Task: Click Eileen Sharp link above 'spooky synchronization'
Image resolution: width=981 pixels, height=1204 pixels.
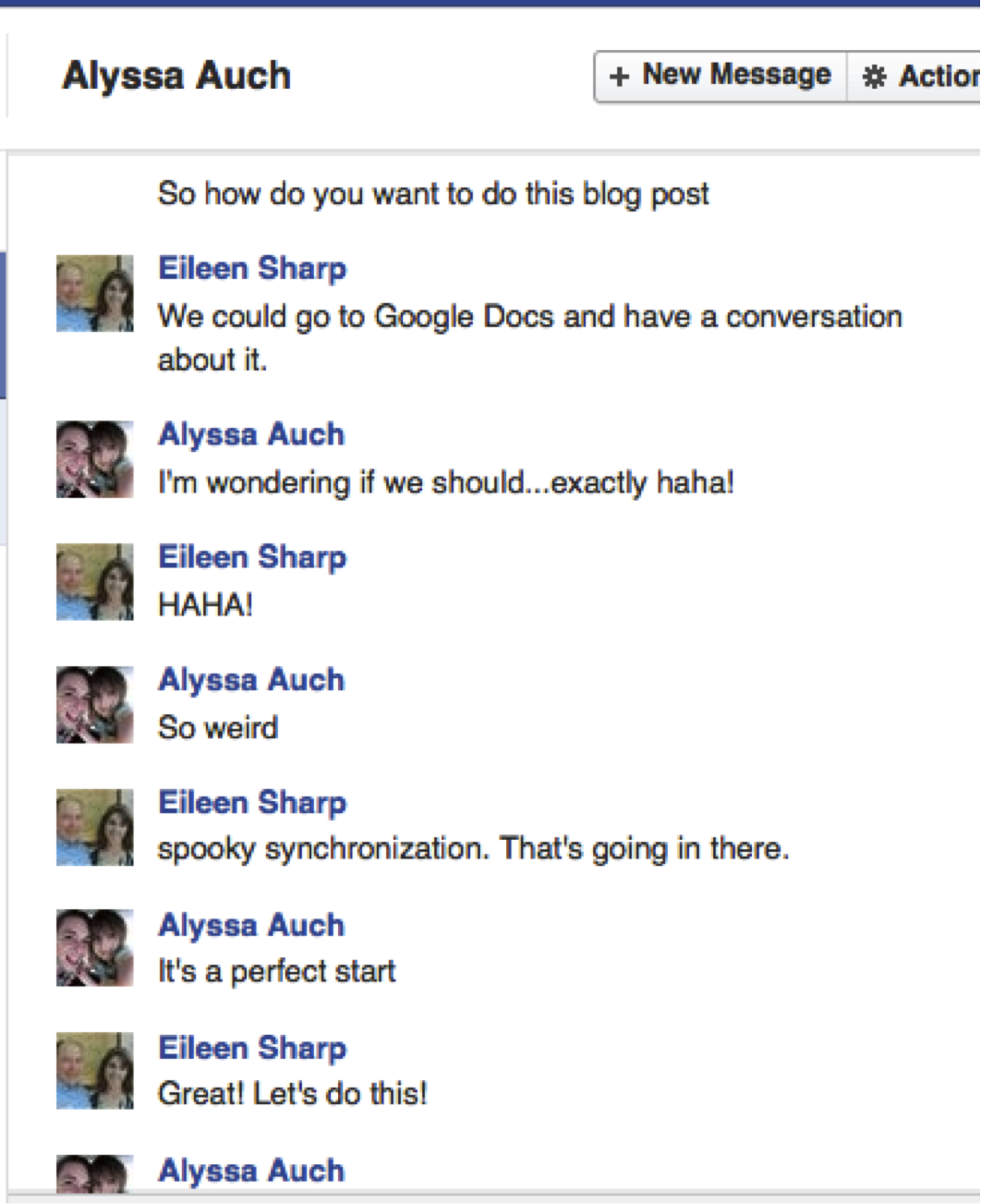Action: (x=252, y=803)
